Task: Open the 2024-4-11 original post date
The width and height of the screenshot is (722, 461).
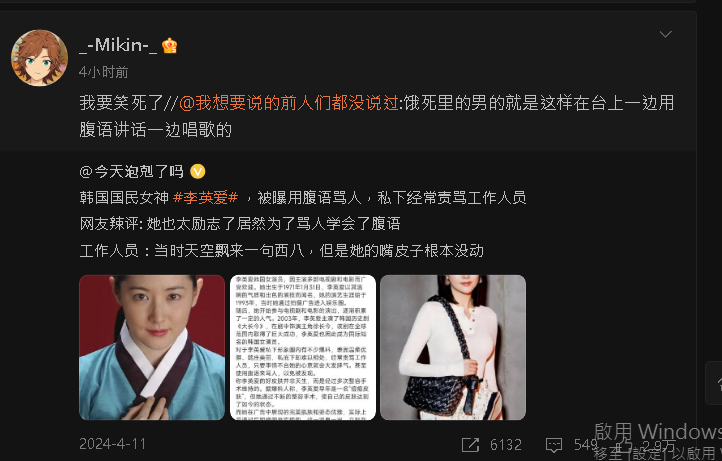Action: tap(113, 444)
